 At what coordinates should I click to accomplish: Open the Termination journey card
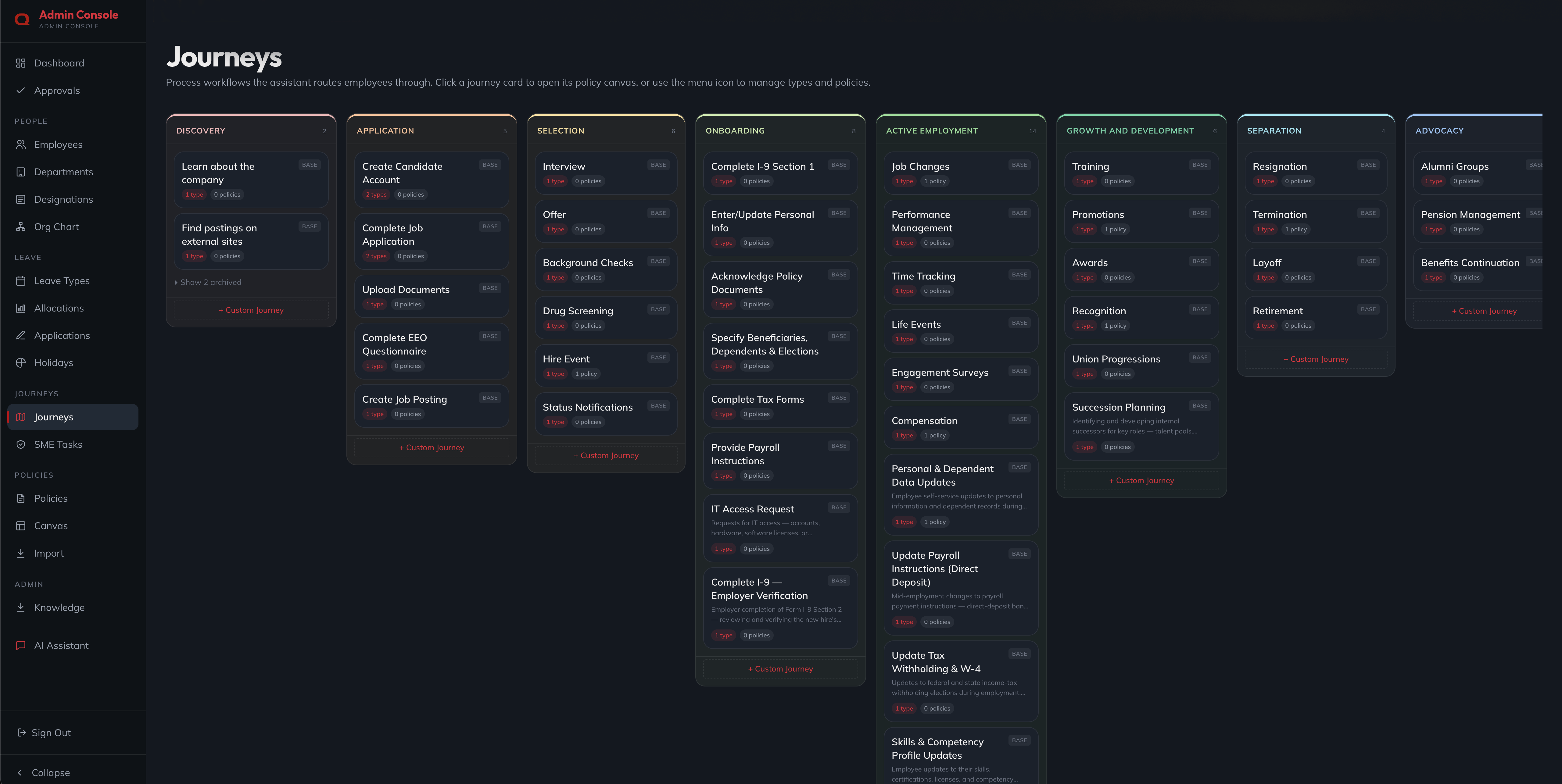1316,221
